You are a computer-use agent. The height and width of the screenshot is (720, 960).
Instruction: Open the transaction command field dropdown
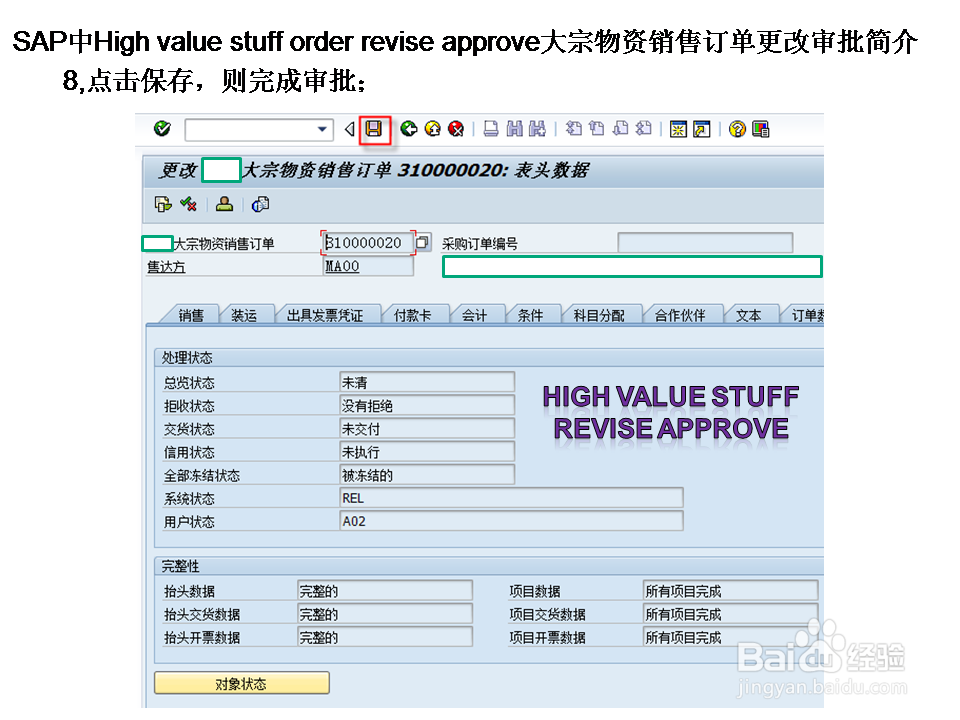click(322, 129)
